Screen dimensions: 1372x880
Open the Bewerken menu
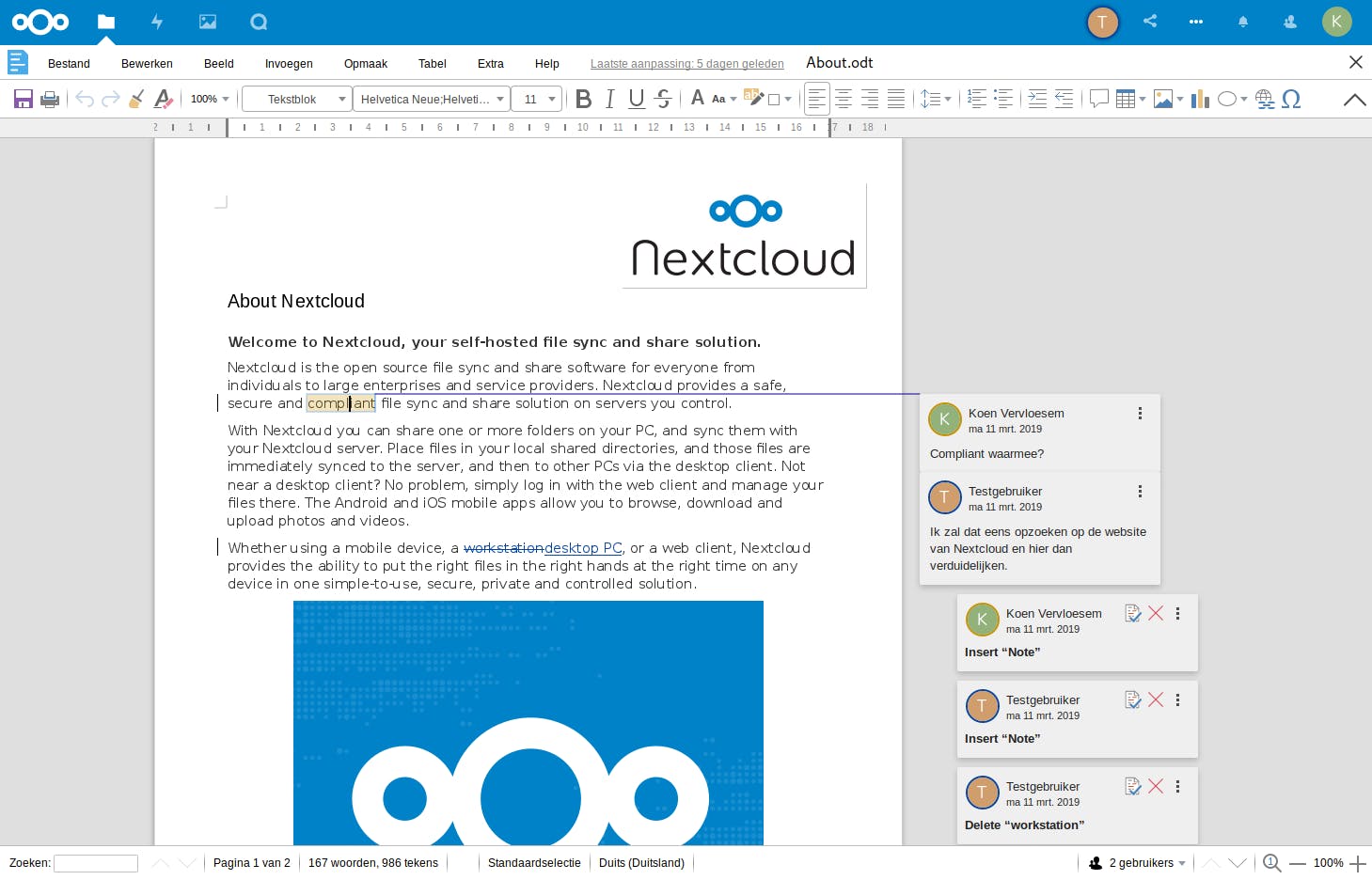click(147, 64)
